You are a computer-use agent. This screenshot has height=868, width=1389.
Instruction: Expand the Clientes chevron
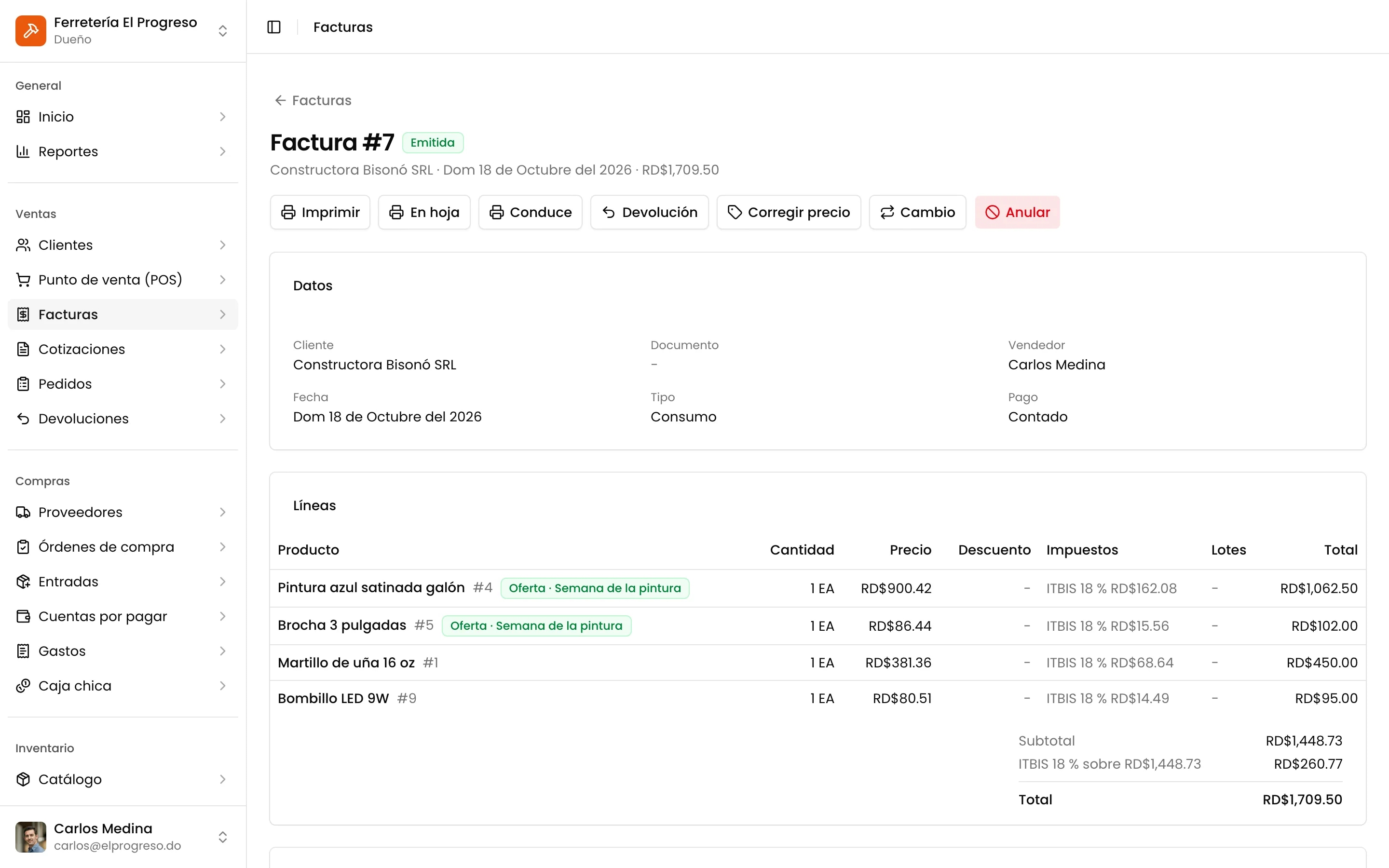(223, 245)
